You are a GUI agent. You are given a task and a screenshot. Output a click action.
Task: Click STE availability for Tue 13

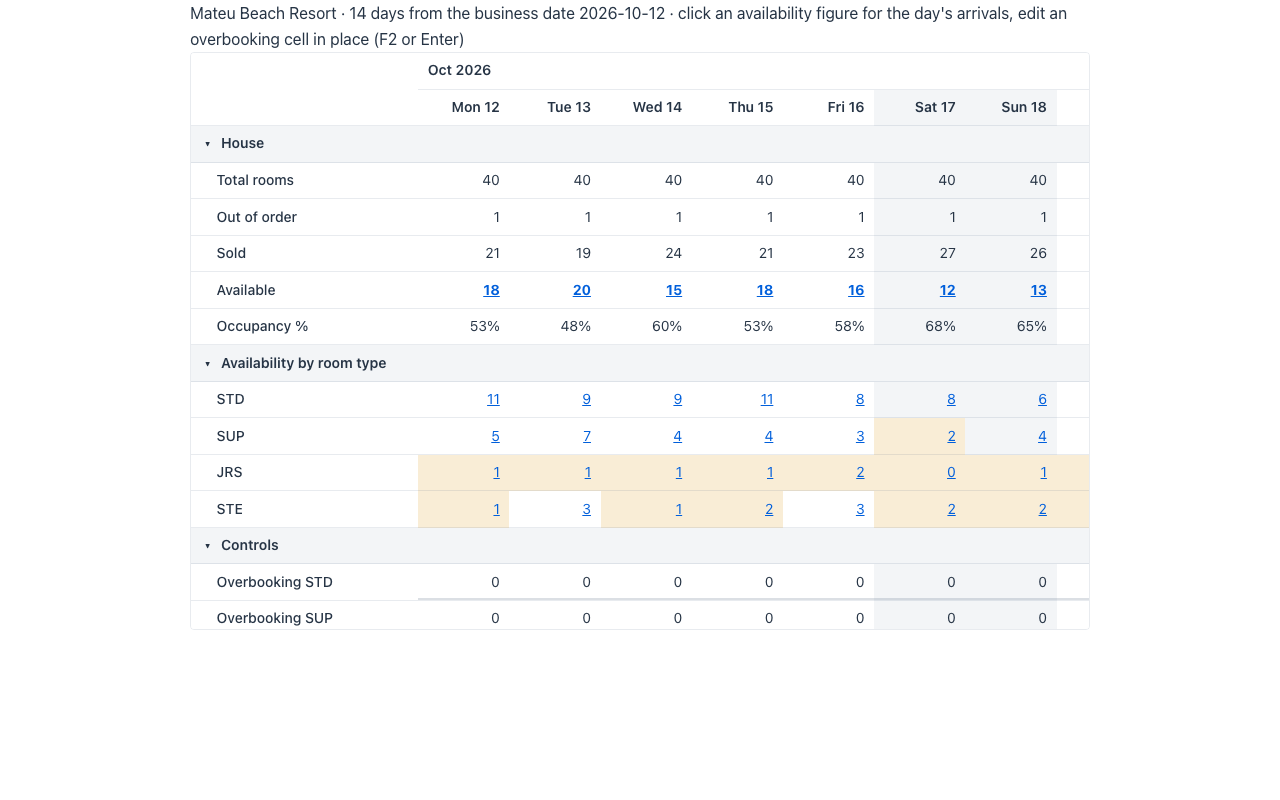coord(587,509)
